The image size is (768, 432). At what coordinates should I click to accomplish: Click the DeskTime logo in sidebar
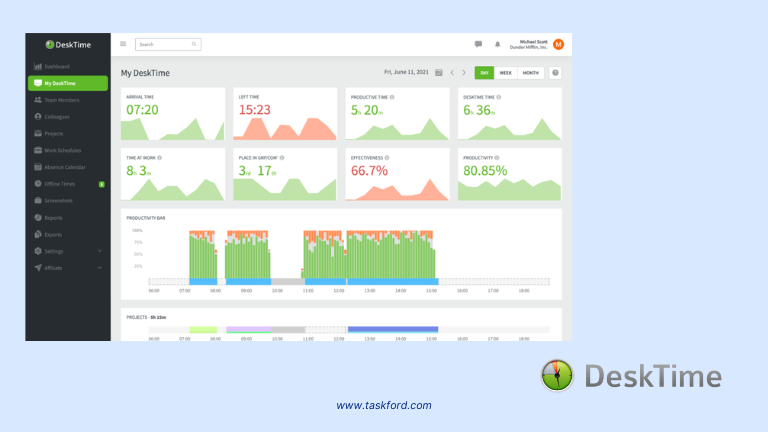(x=68, y=45)
